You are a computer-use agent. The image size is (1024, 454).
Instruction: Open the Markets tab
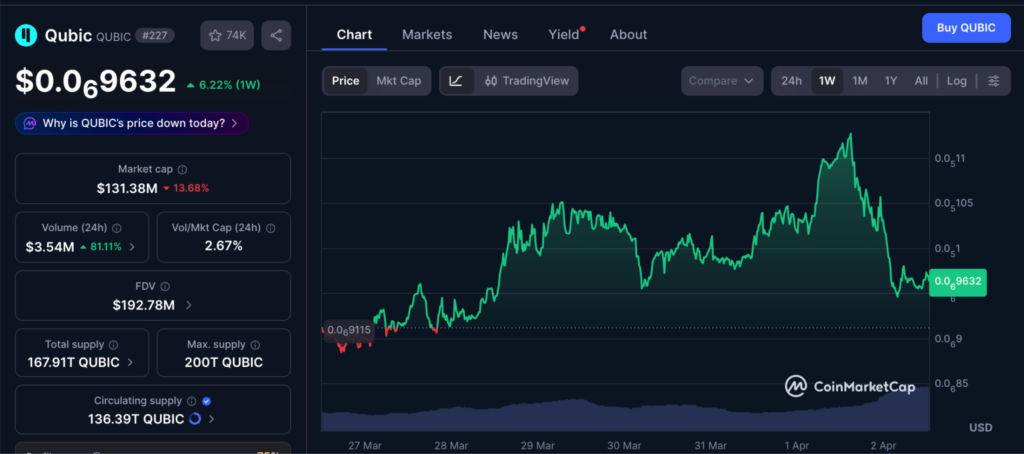tap(427, 34)
